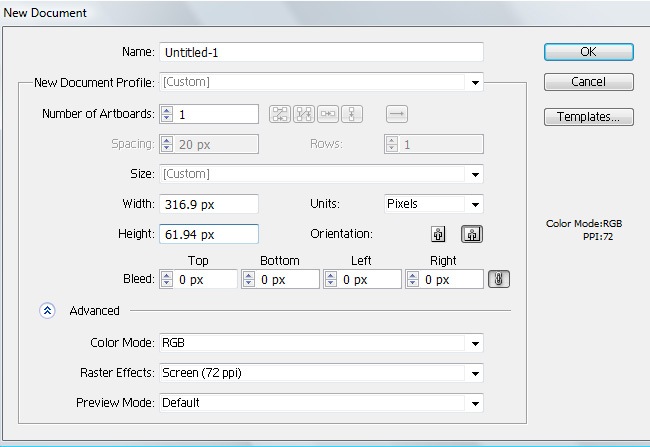
Task: Click the Grid by Row artboard icon
Action: 279,114
